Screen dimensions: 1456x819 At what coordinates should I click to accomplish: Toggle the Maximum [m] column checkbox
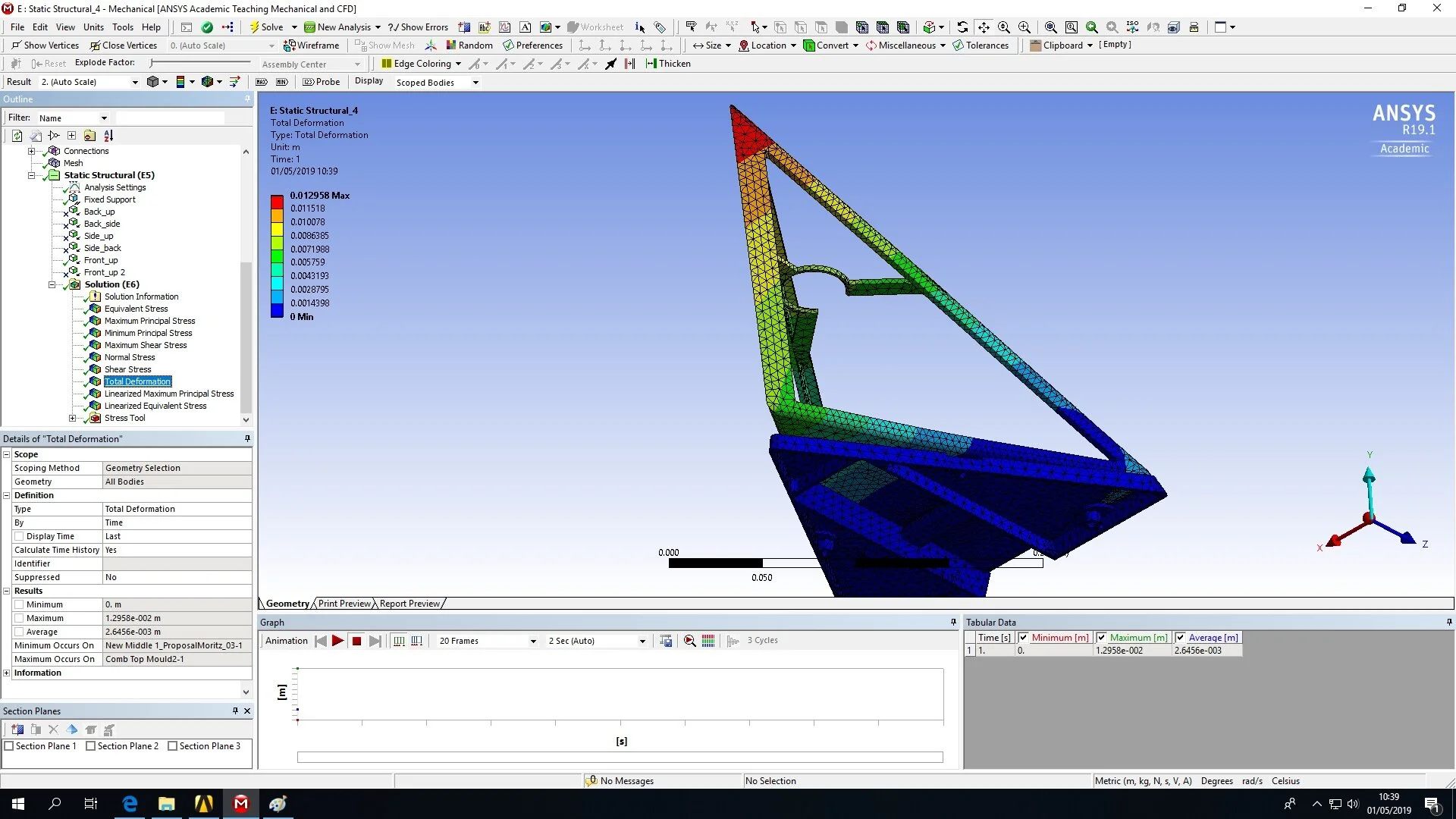[1101, 638]
